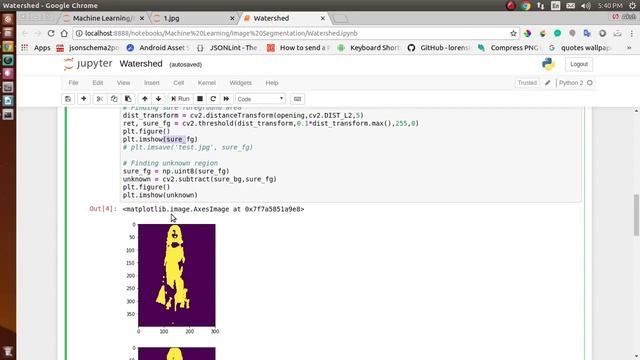
Task: Move selected cell down arrow
Action: [158, 99]
